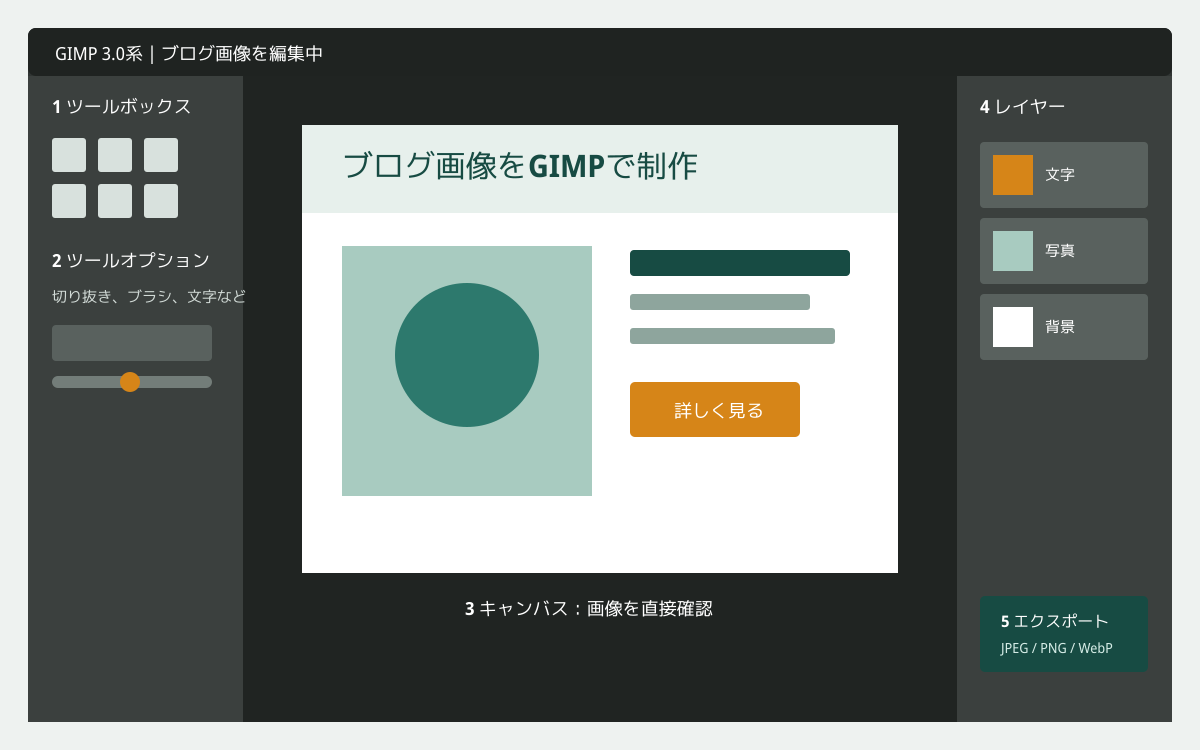Click the ツールボックス panel heading

[121, 107]
